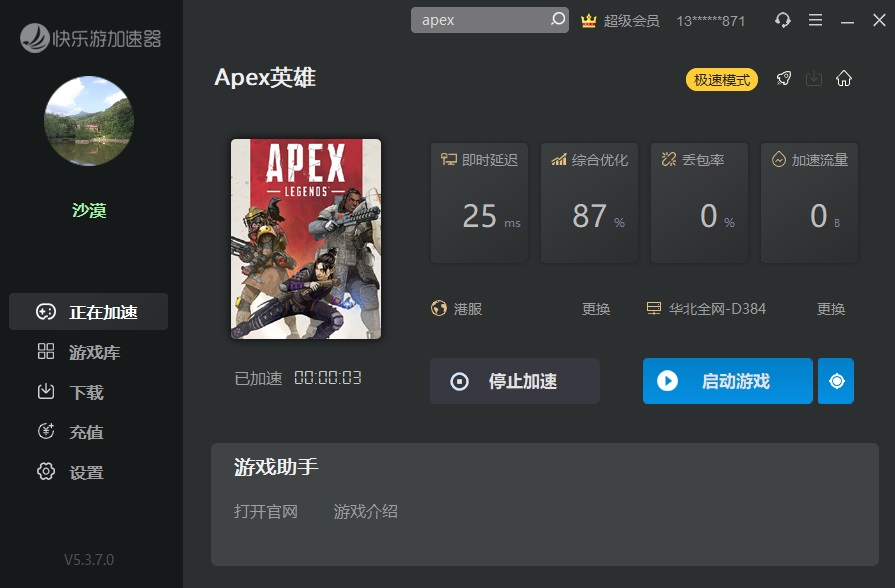The image size is (895, 588).
Task: Focus the apex search field
Action: pos(489,20)
